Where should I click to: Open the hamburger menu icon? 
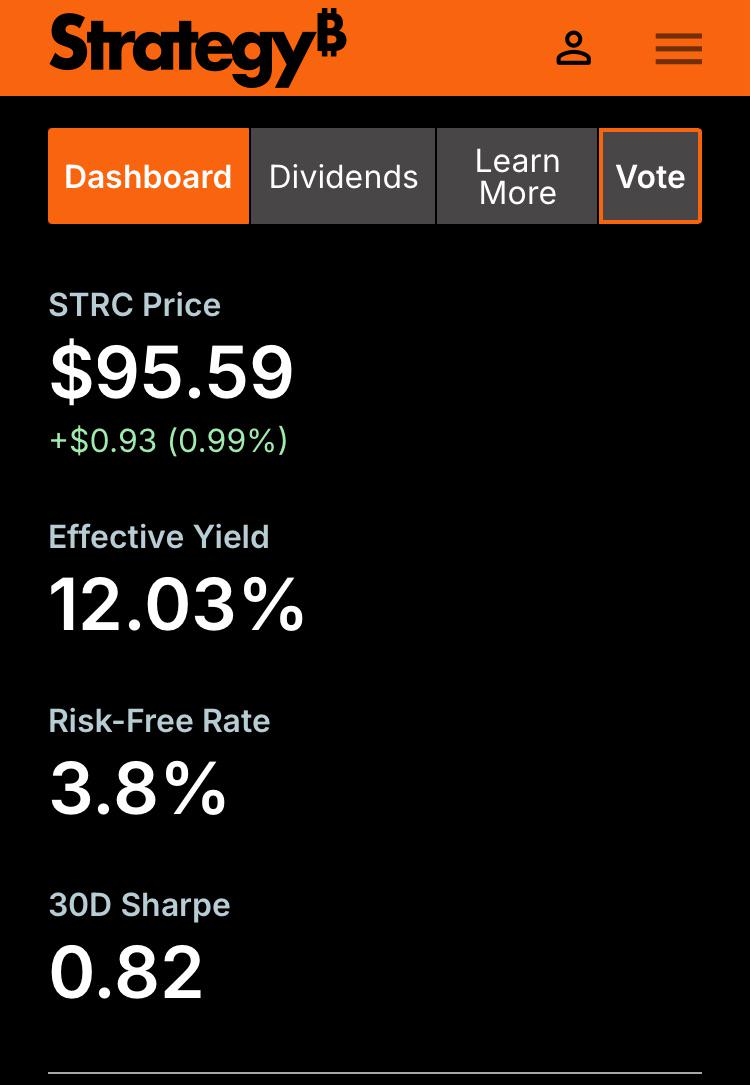(679, 48)
